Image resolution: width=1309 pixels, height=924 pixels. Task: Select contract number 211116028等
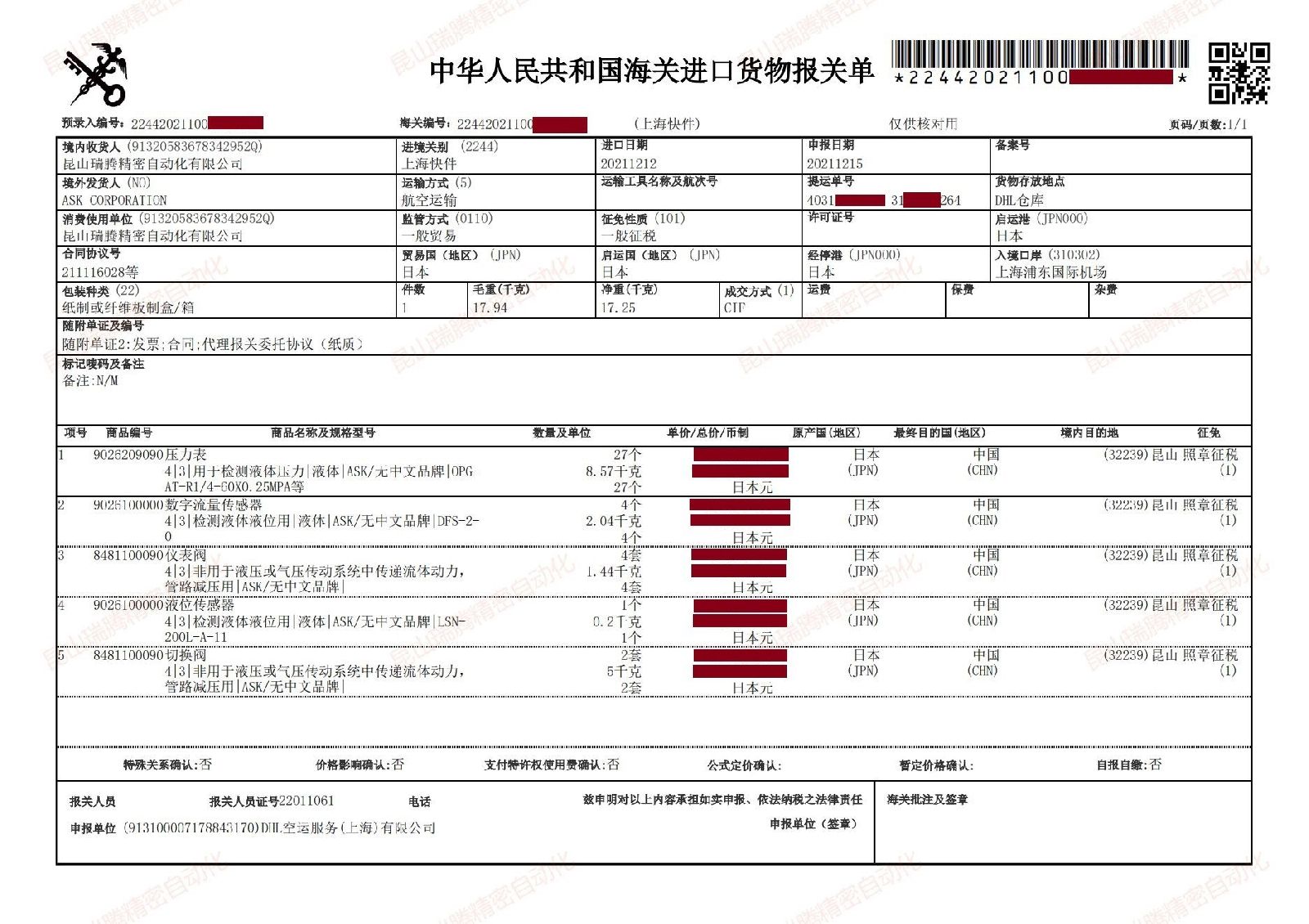click(100, 272)
